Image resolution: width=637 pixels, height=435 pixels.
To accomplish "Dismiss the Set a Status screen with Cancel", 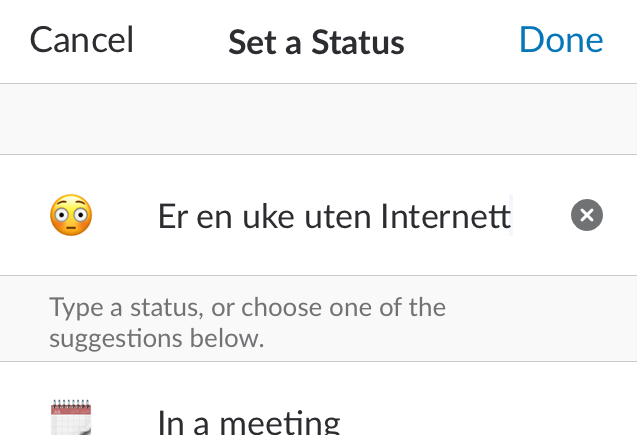I will click(82, 40).
